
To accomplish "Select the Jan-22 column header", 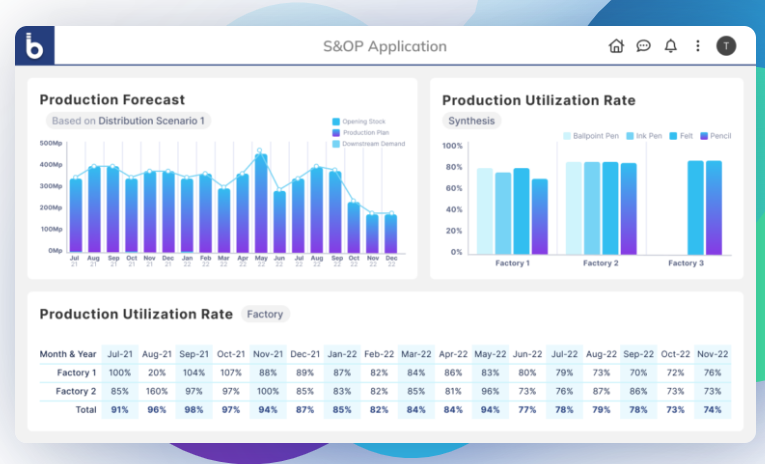I will tap(342, 354).
